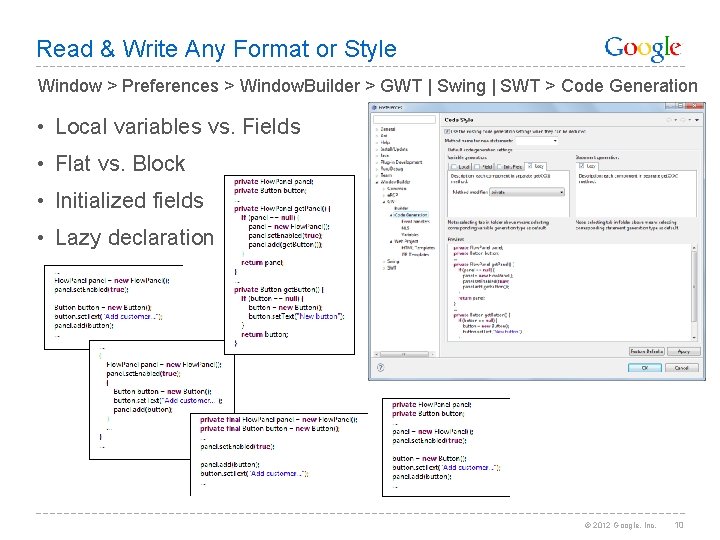720x540 pixels.
Task: Open the method name for new statements dropdown
Action: tap(537, 141)
